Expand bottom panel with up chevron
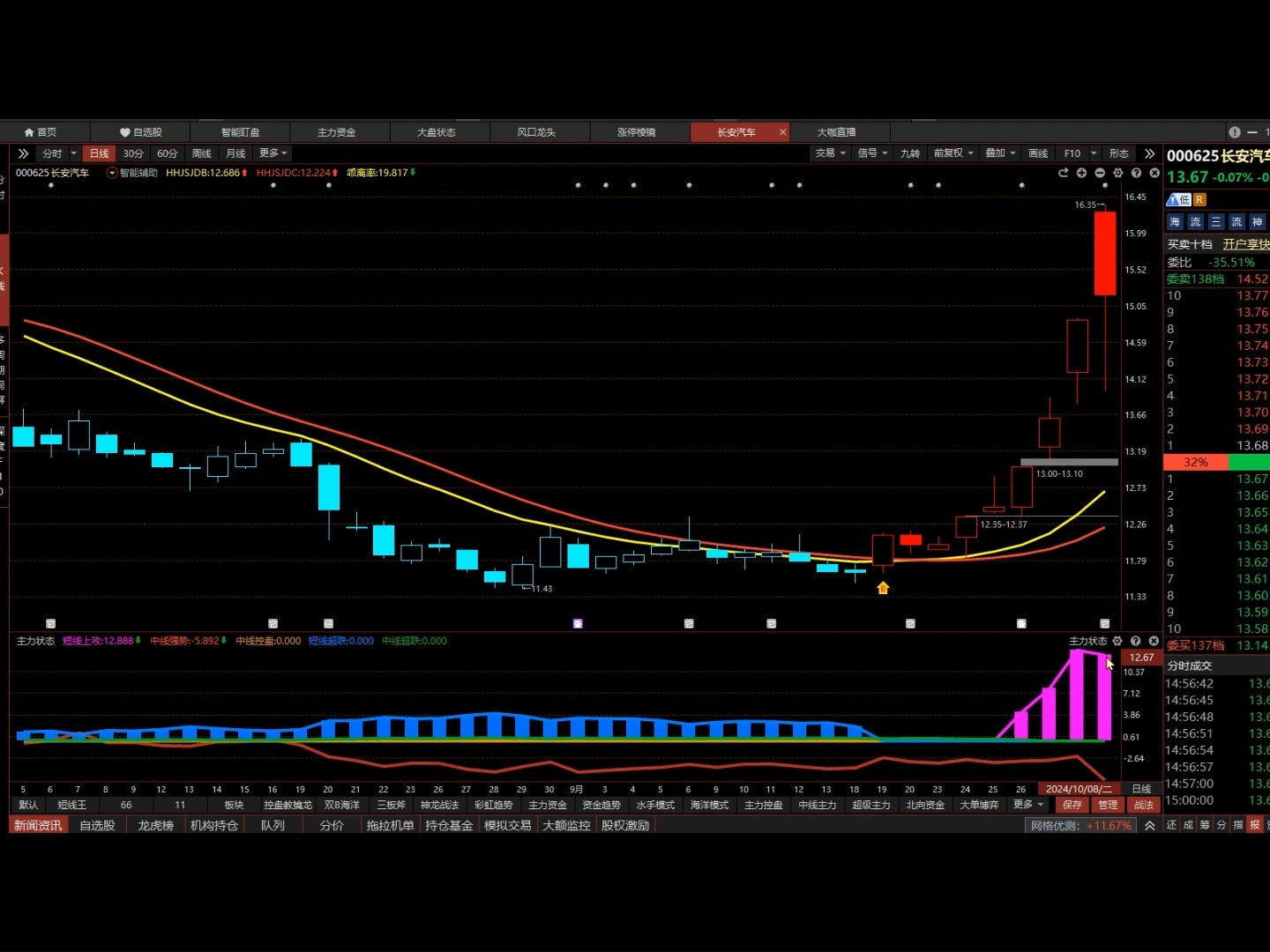The image size is (1270, 952). point(1150,826)
